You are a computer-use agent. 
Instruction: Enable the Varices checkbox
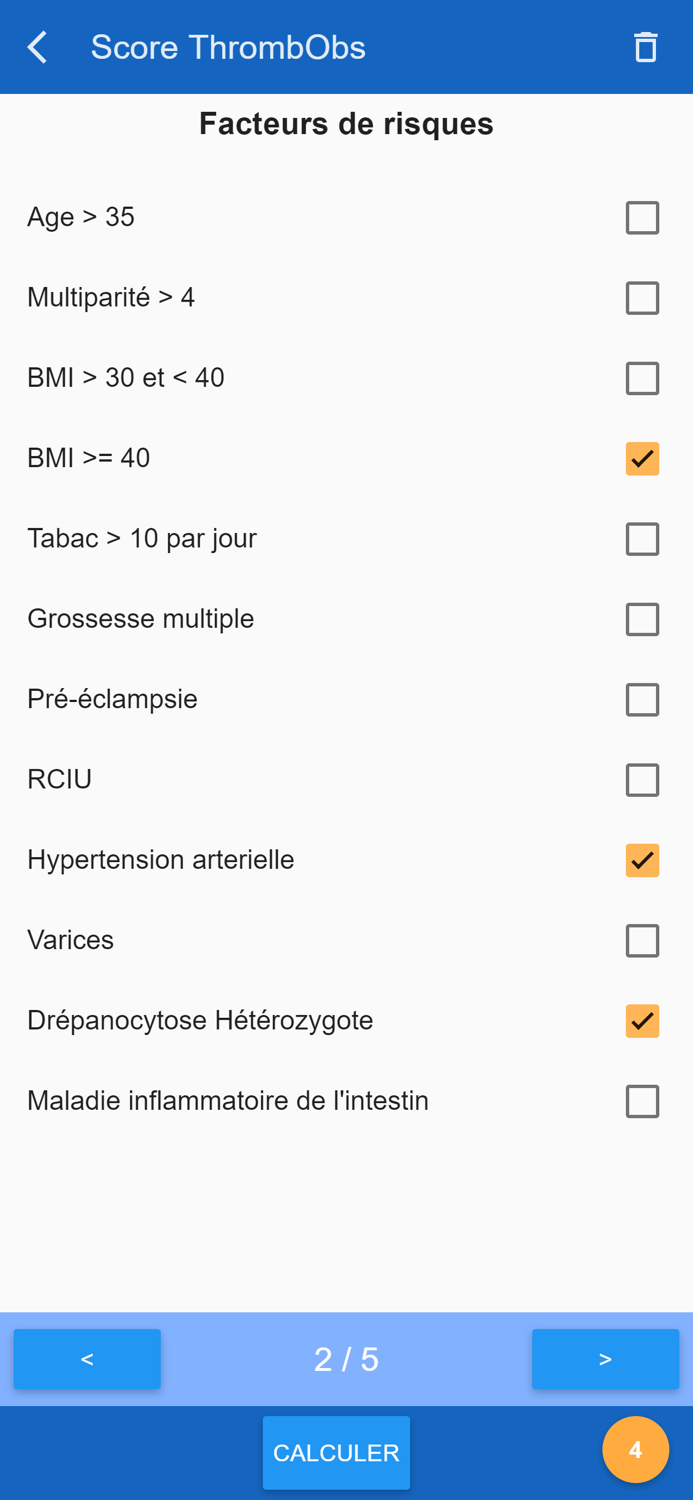click(642, 941)
